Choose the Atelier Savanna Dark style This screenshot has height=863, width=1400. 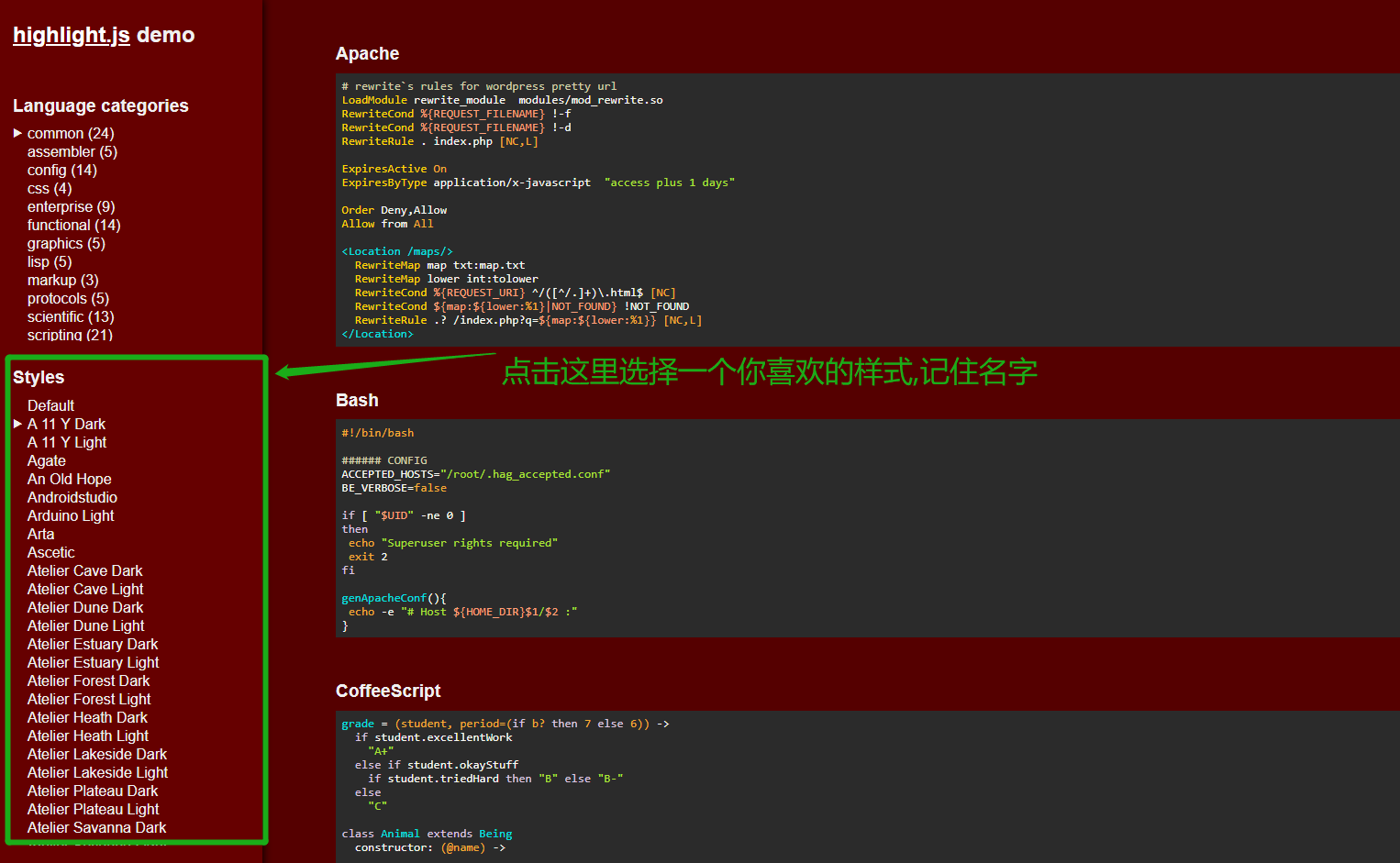(96, 827)
